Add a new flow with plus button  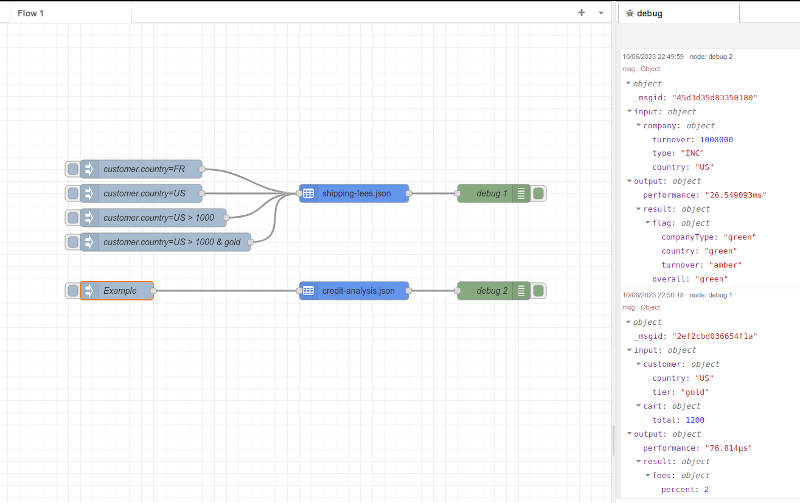point(582,13)
